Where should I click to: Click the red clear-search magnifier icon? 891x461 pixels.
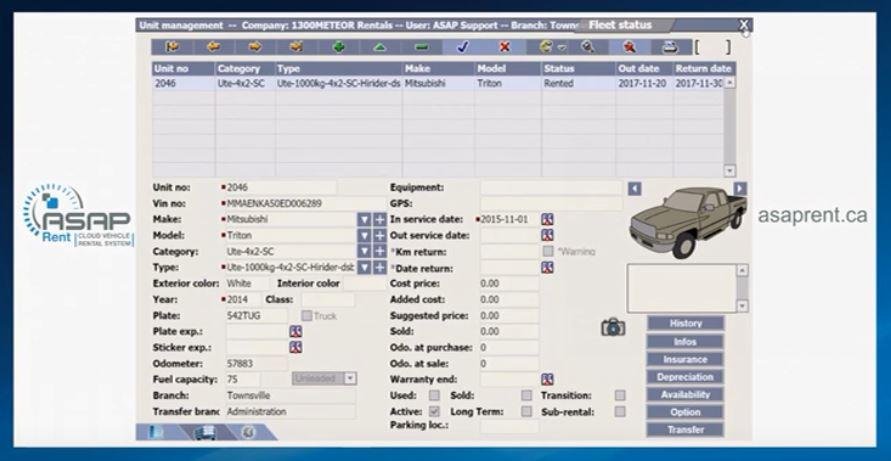pos(629,47)
